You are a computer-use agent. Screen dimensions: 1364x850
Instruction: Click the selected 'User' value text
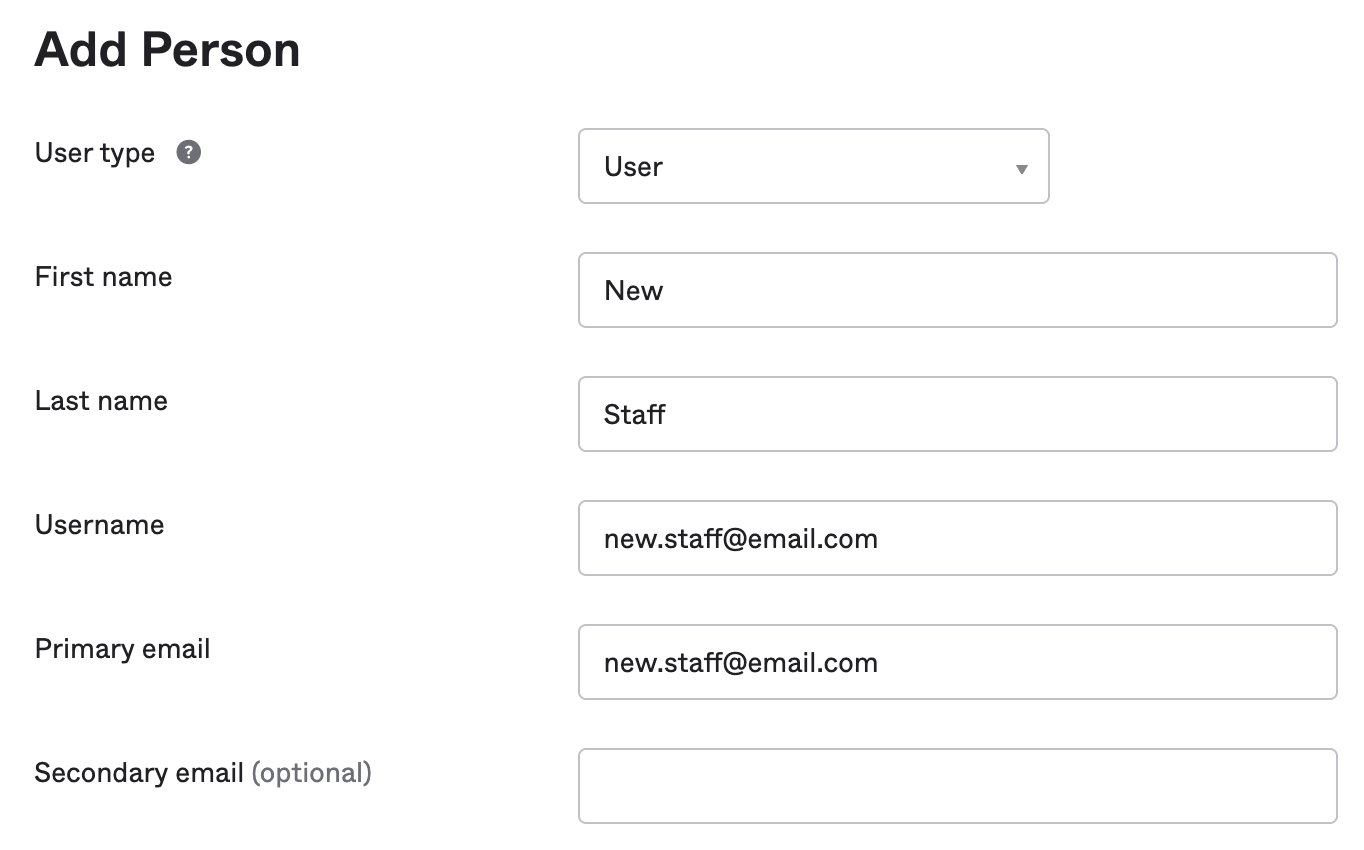(633, 167)
